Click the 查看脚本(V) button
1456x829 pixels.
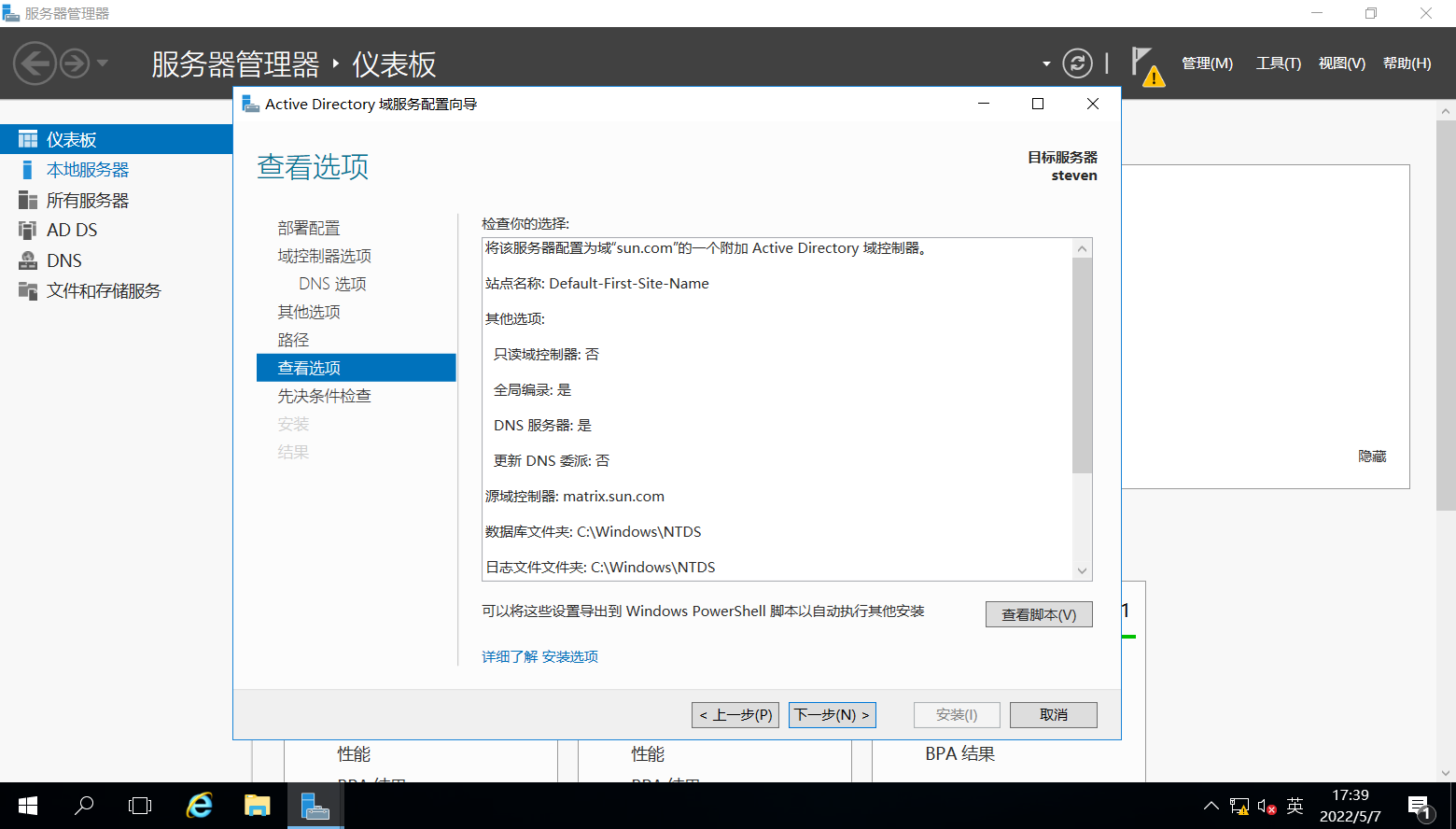1039,614
